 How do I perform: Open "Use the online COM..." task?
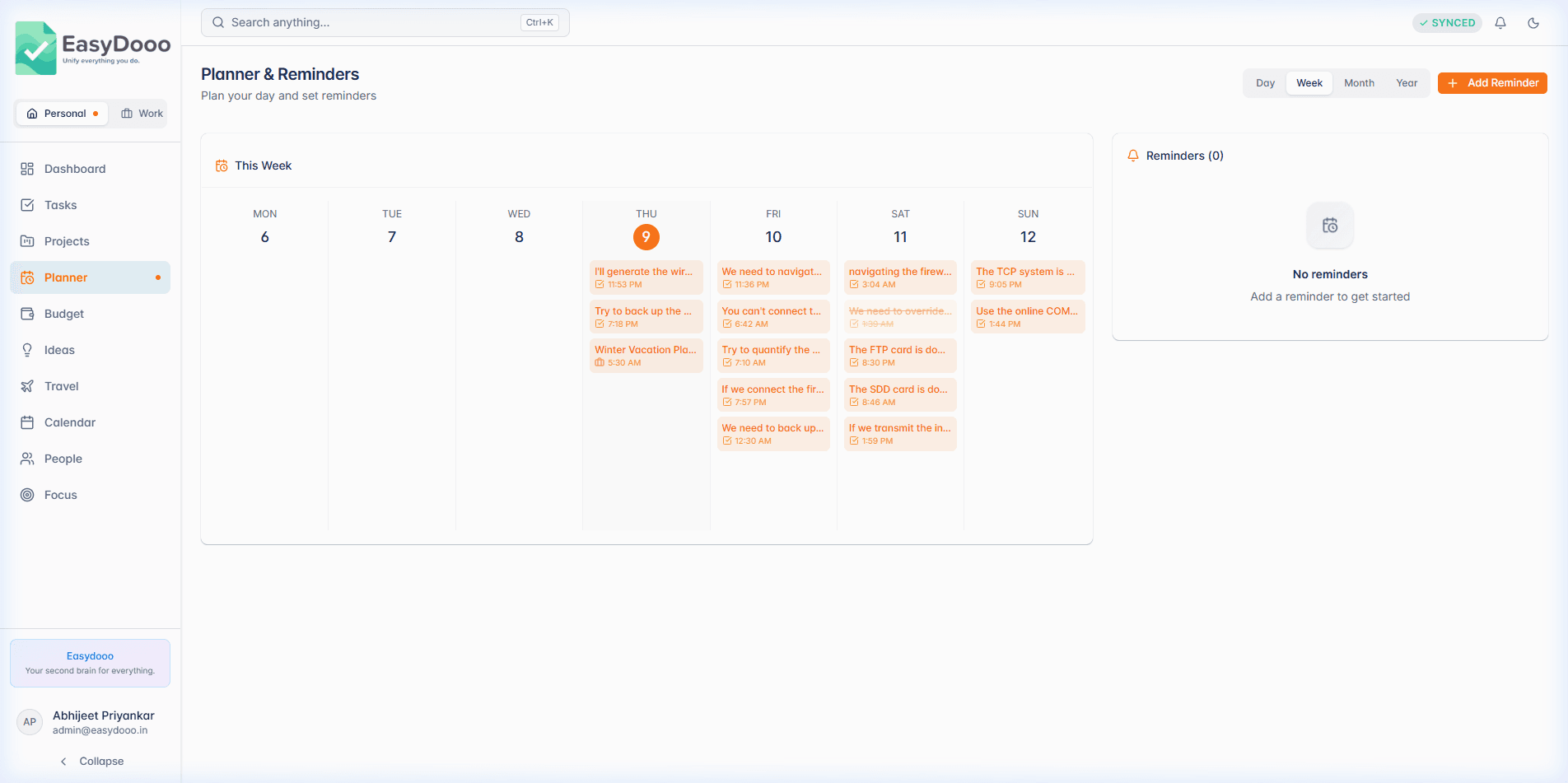click(1028, 317)
